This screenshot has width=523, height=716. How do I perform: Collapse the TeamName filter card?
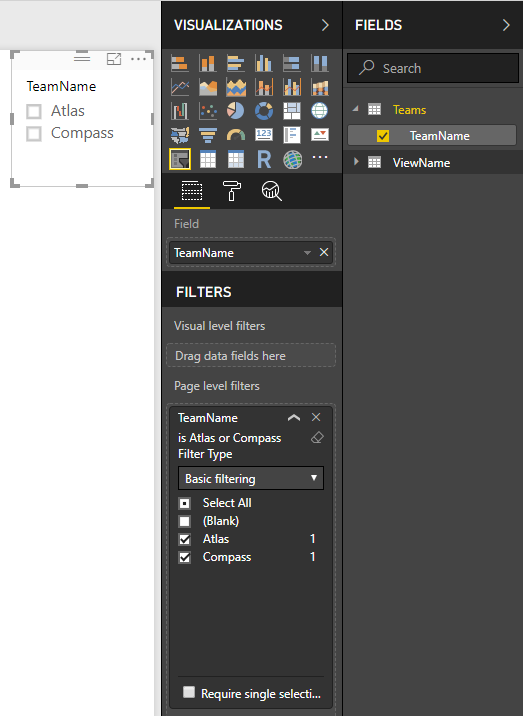coord(294,417)
